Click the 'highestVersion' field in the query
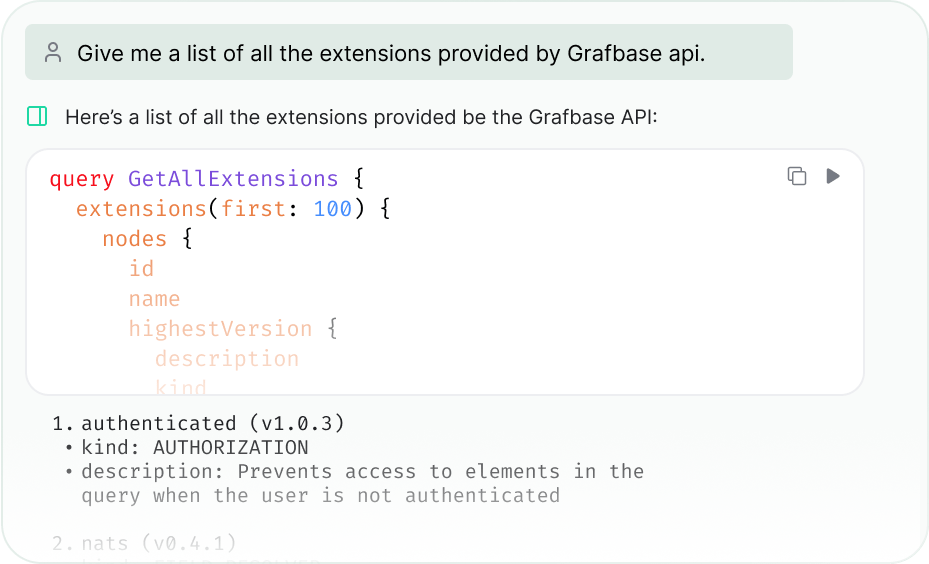929x564 pixels. click(x=220, y=329)
